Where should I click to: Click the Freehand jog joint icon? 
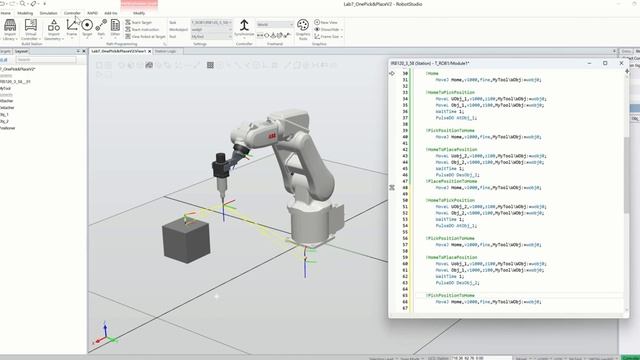[x=267, y=36]
